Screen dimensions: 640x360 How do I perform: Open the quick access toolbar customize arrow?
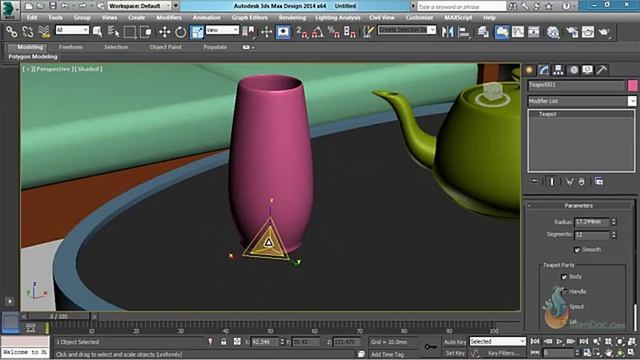176,6
